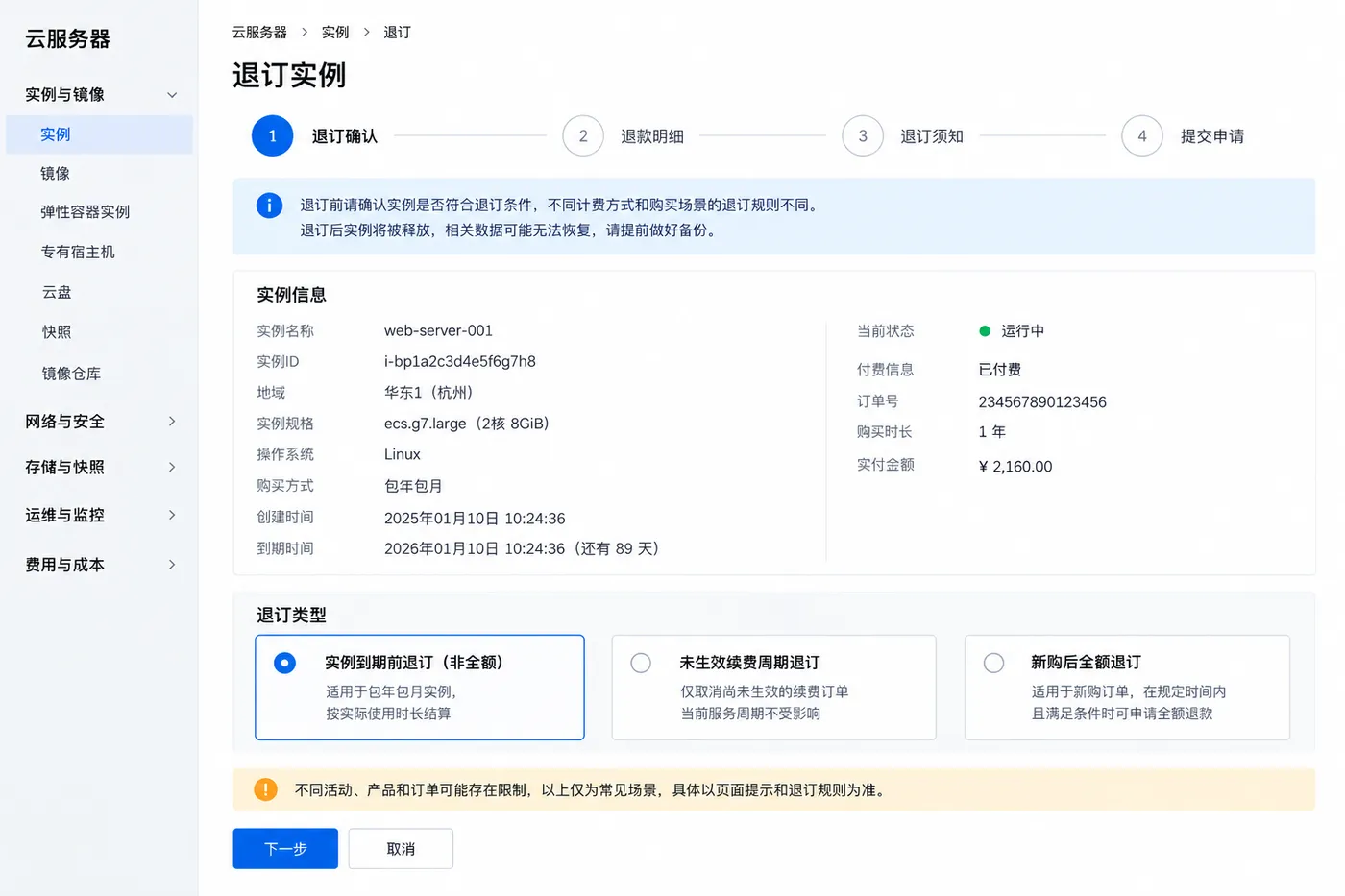This screenshot has height=896, width=1345.
Task: Click the expiry time 2026年01月10日 10:24:36
Action: (x=475, y=548)
